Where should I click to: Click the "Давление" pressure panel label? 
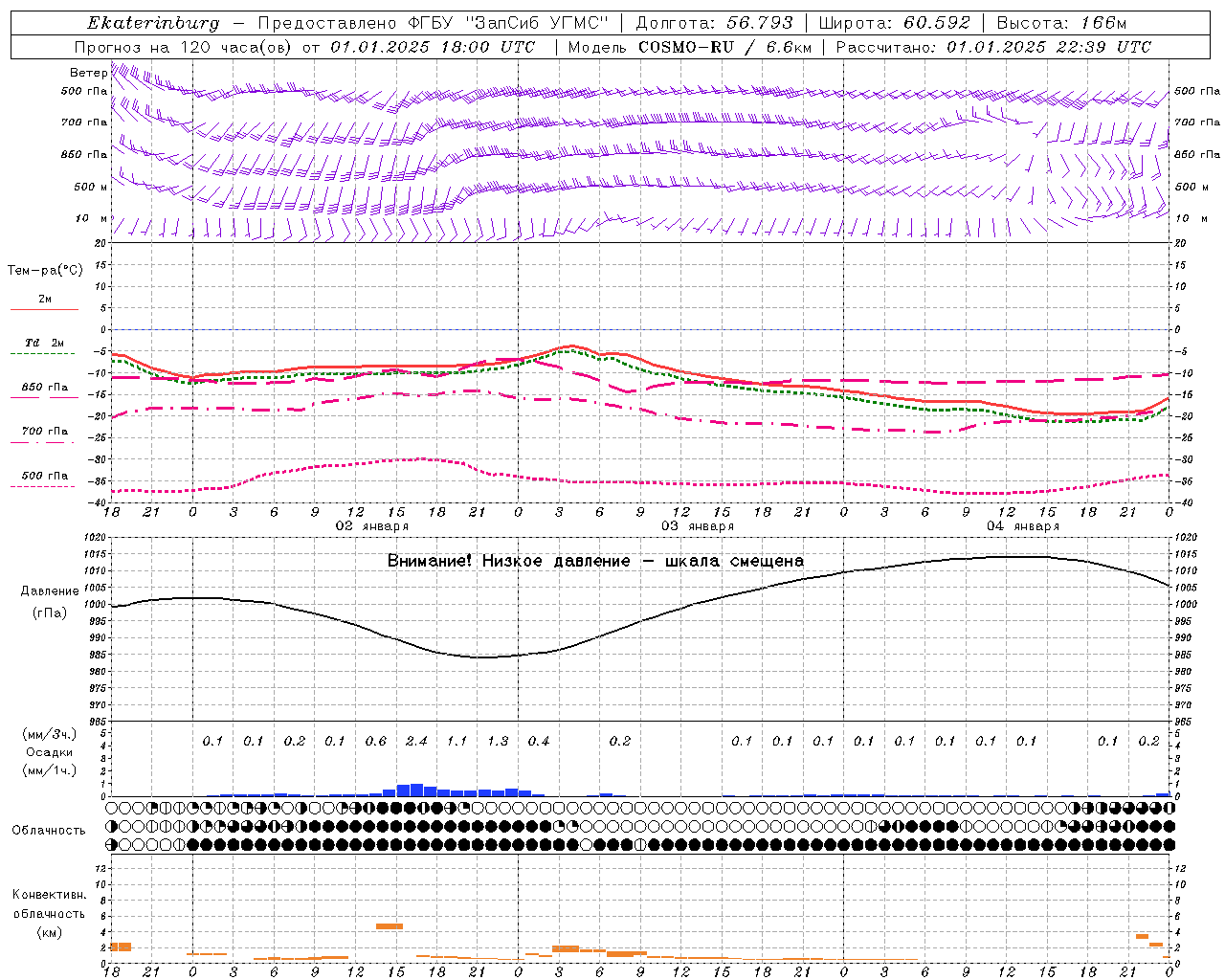[x=50, y=591]
